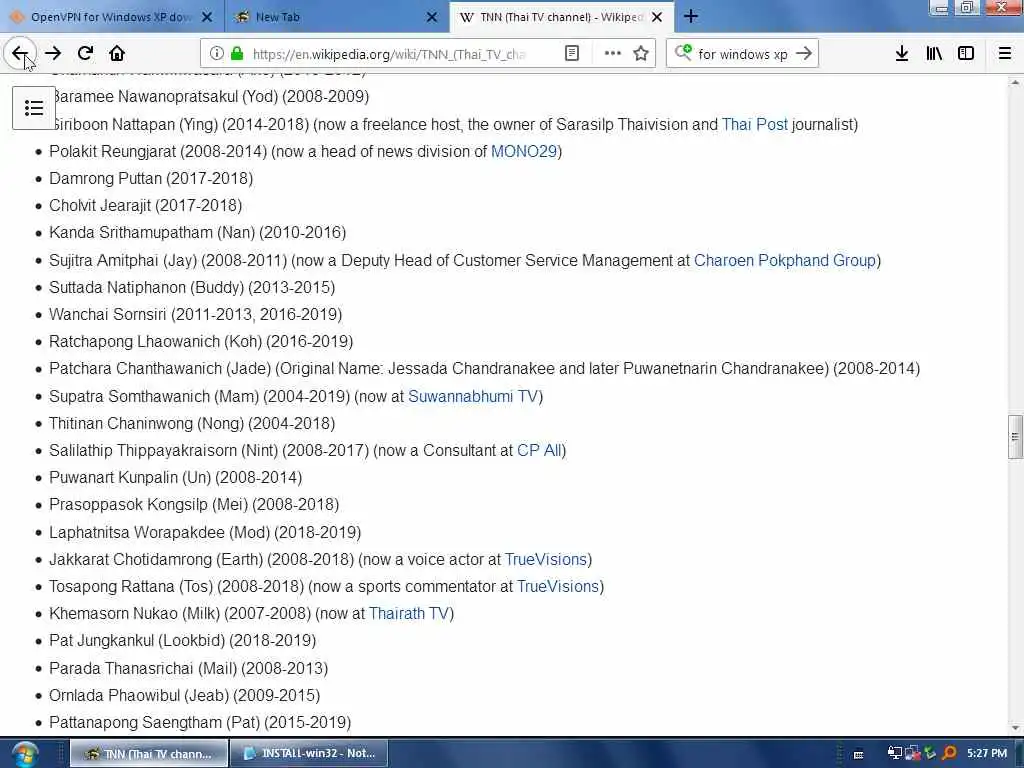Toggle reader view in address bar
The width and height of the screenshot is (1024, 768).
tap(571, 54)
